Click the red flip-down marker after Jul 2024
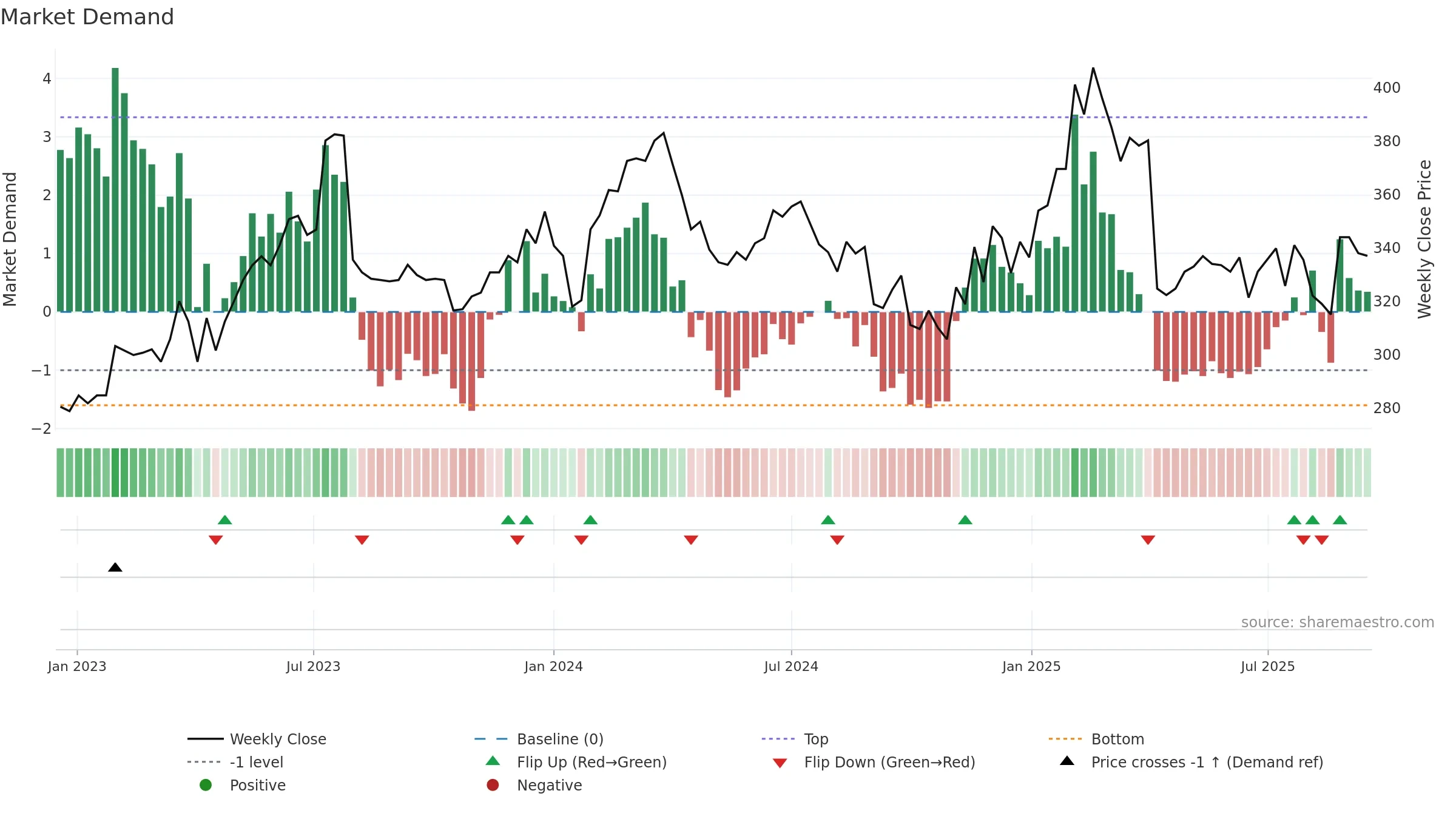This screenshot has height=819, width=1456. [837, 540]
